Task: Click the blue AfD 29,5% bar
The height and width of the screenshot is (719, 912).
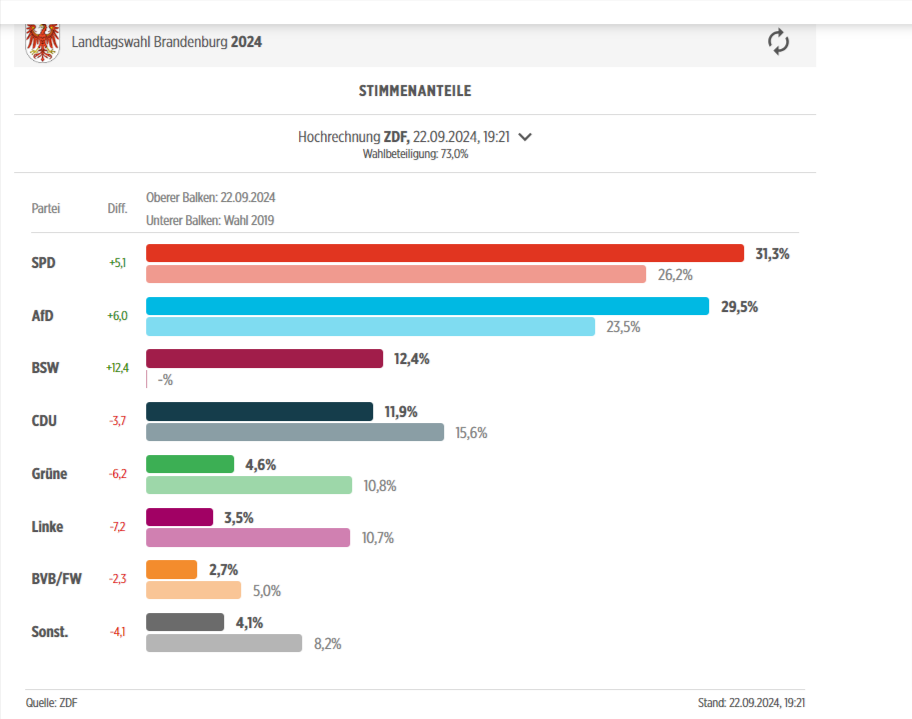Action: [x=427, y=306]
